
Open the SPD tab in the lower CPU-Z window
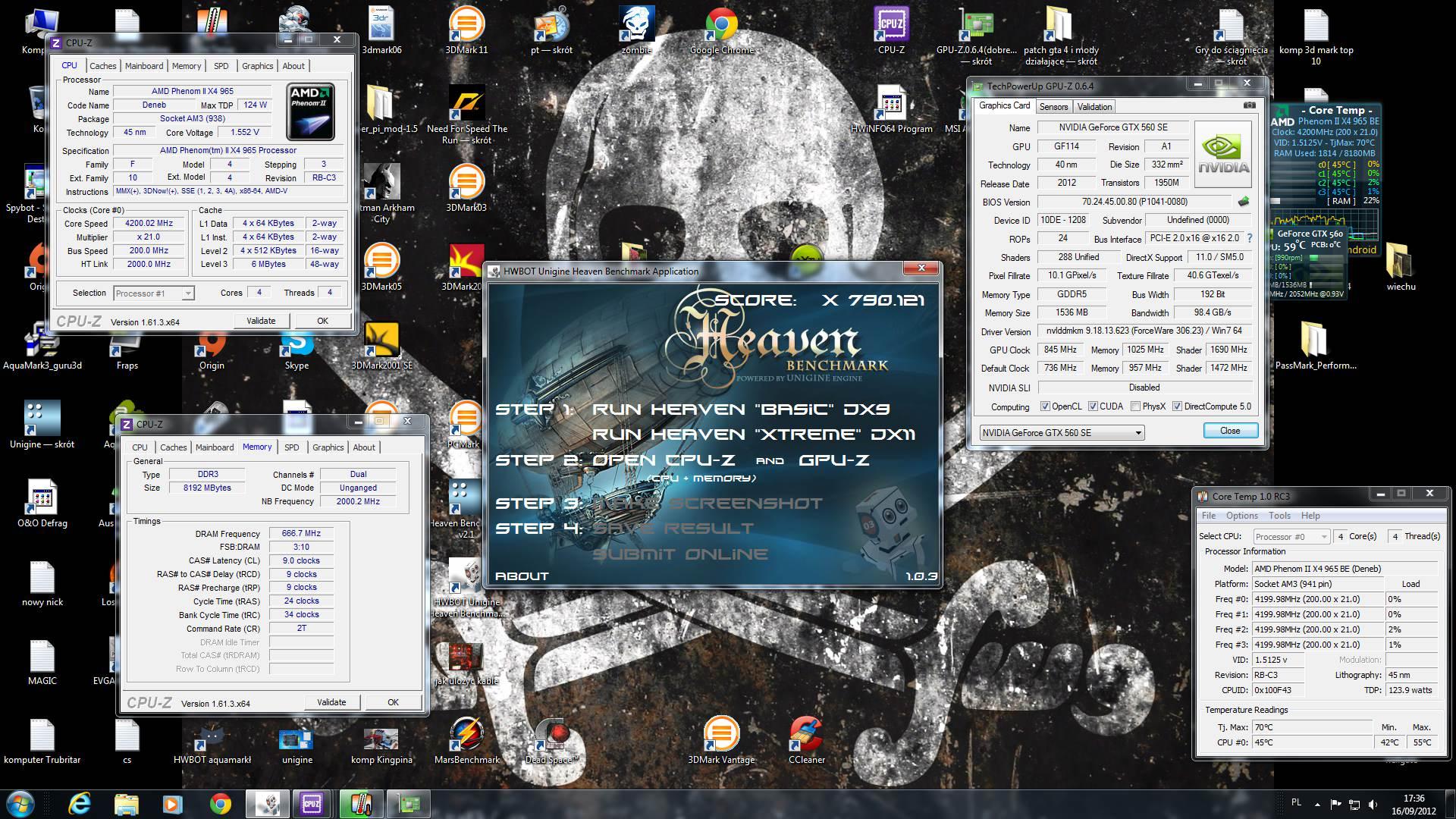(291, 447)
